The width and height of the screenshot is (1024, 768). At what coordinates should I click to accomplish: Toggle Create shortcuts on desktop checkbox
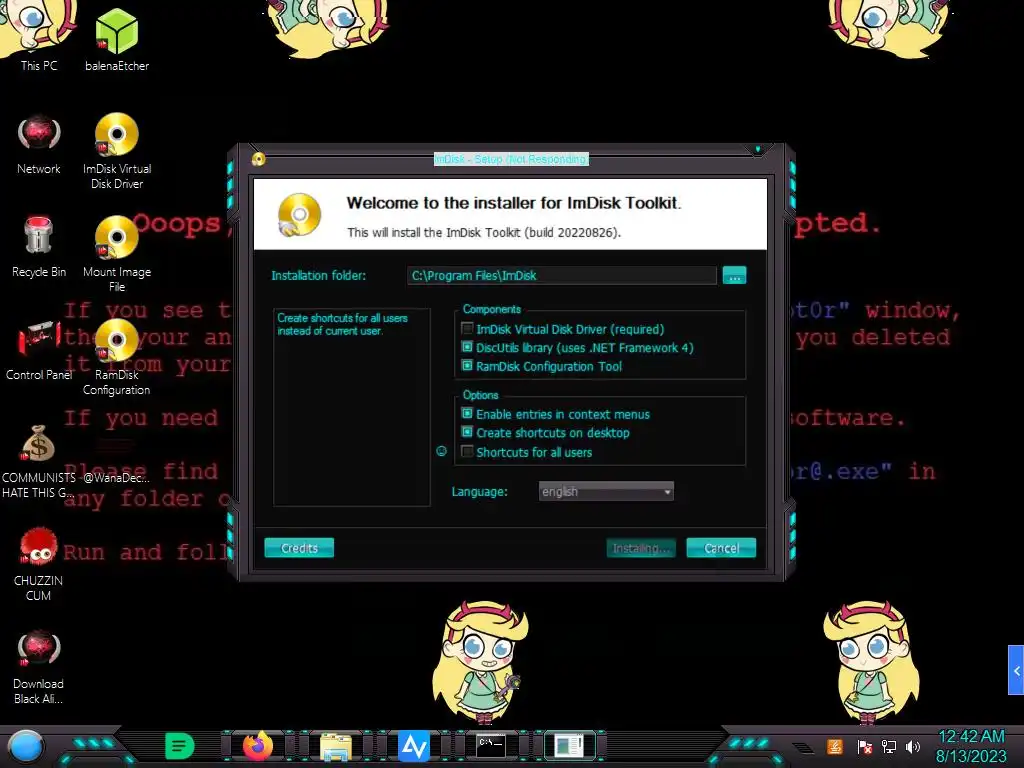467,432
